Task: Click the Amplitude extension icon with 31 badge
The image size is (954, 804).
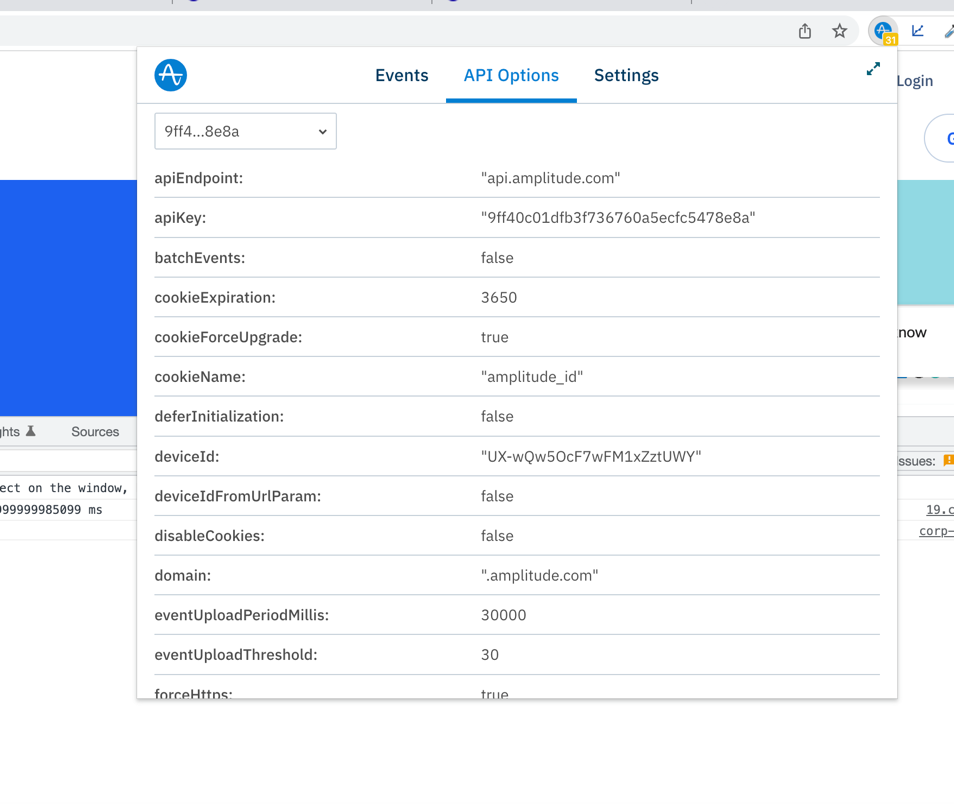Action: pyautogui.click(x=883, y=32)
